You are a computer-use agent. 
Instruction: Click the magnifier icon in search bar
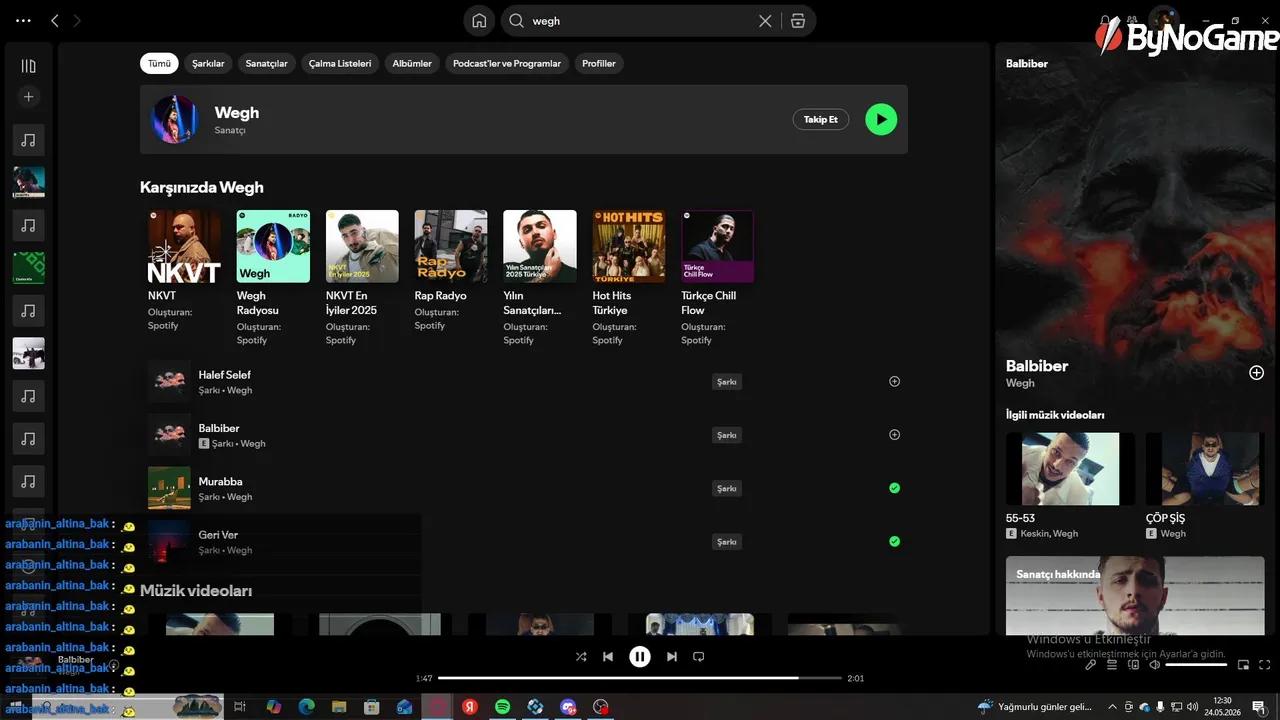pos(517,21)
